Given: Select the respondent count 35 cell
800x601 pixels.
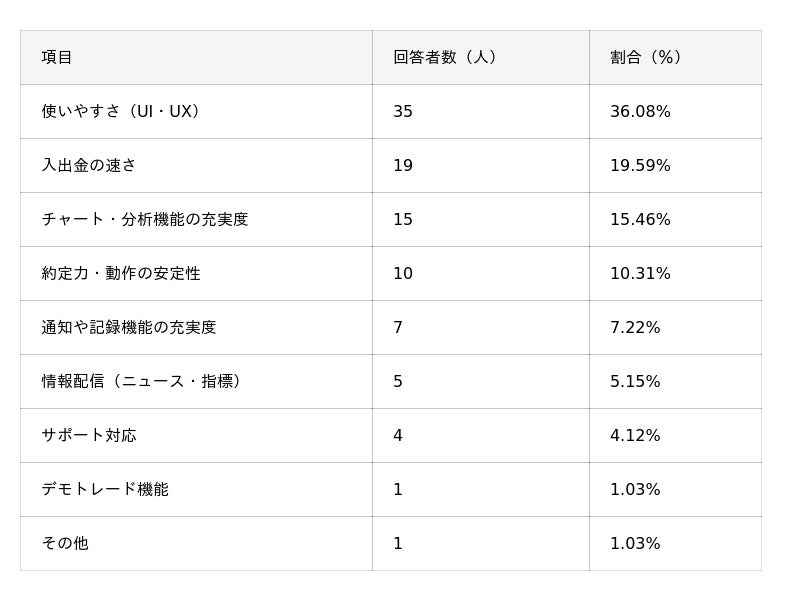Looking at the screenshot, I should (403, 111).
